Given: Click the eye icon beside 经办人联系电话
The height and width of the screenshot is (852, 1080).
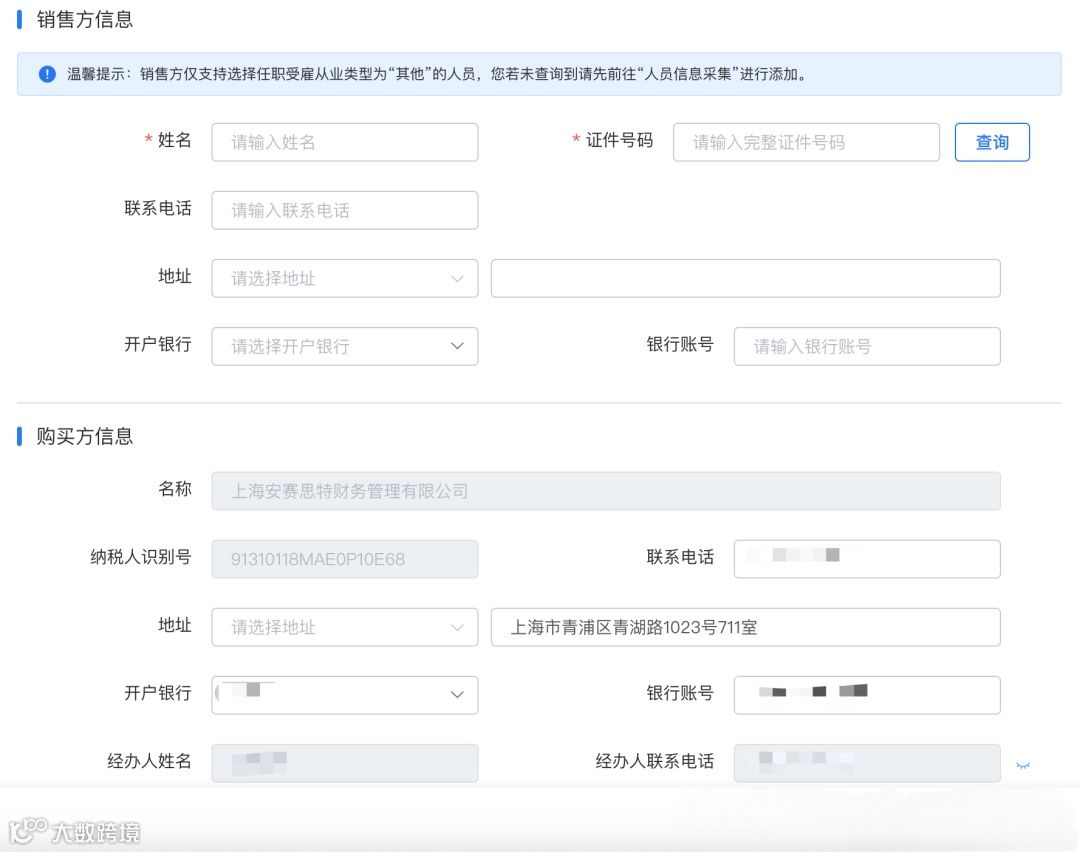Looking at the screenshot, I should pos(1023,765).
